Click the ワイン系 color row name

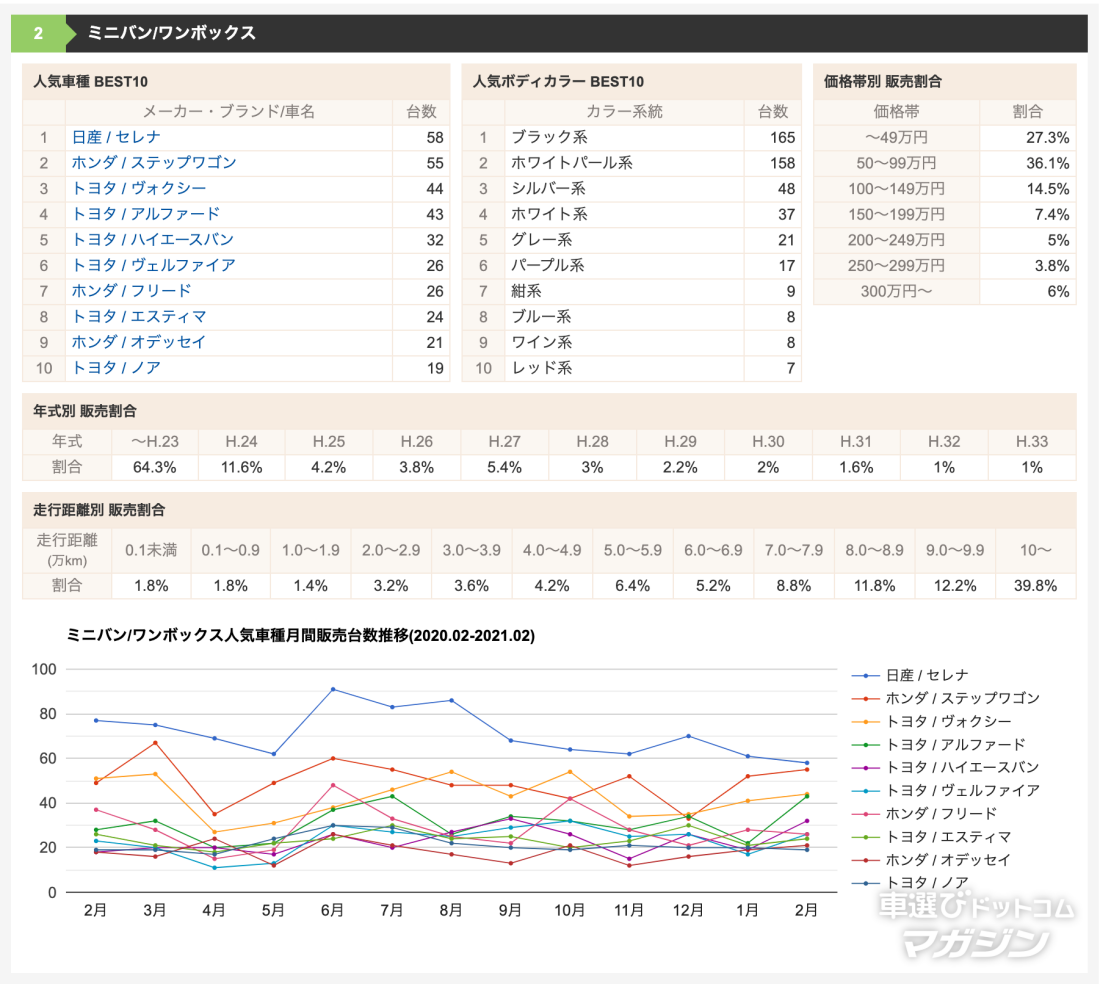(542, 342)
